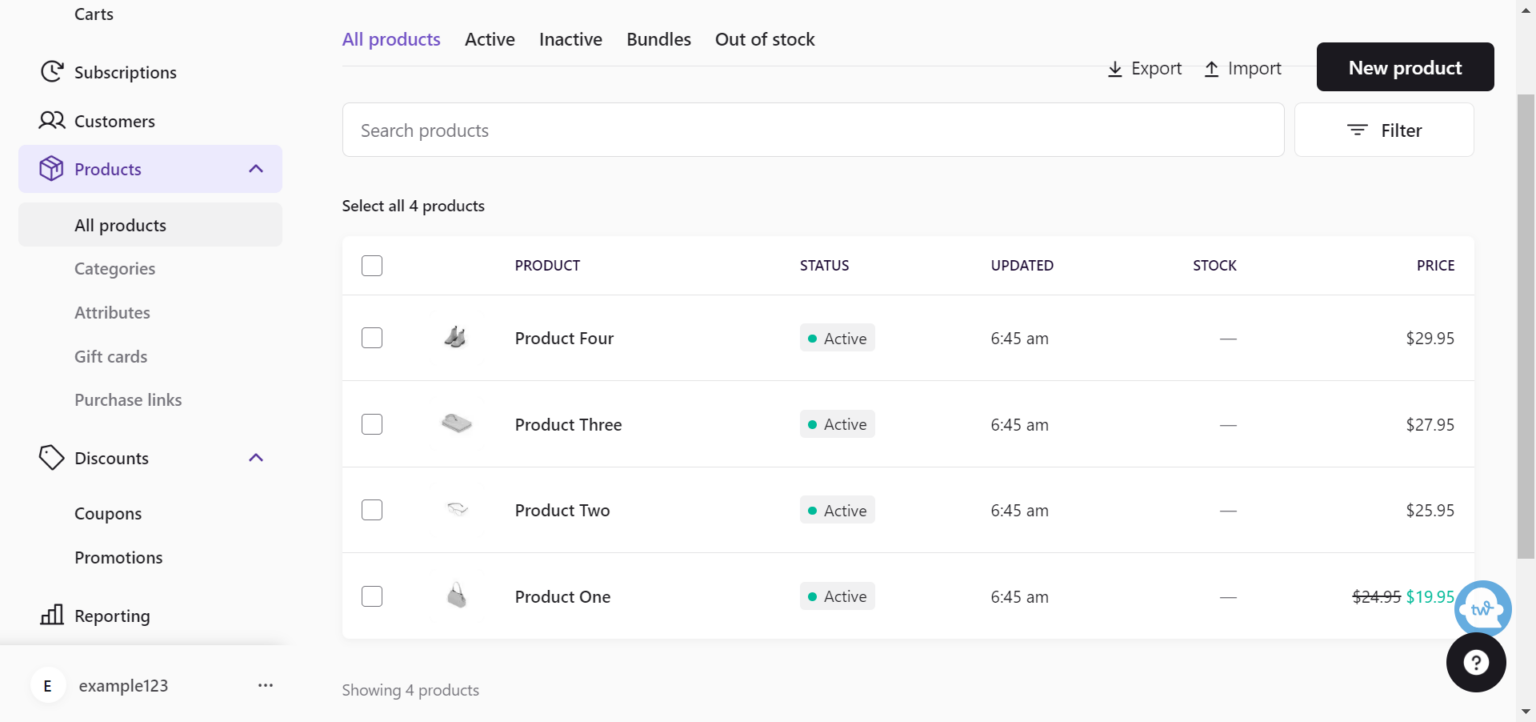This screenshot has width=1536, height=722.
Task: Click the Reporting bar chart icon
Action: pyautogui.click(x=51, y=615)
